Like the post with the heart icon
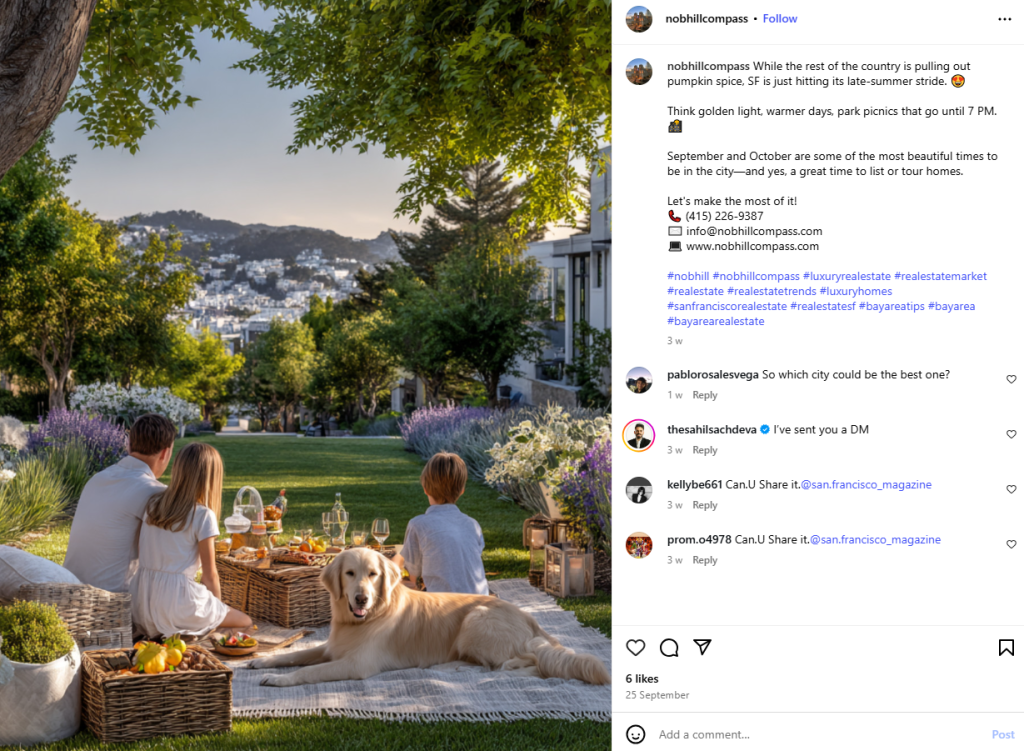The height and width of the screenshot is (751, 1024). 635,647
